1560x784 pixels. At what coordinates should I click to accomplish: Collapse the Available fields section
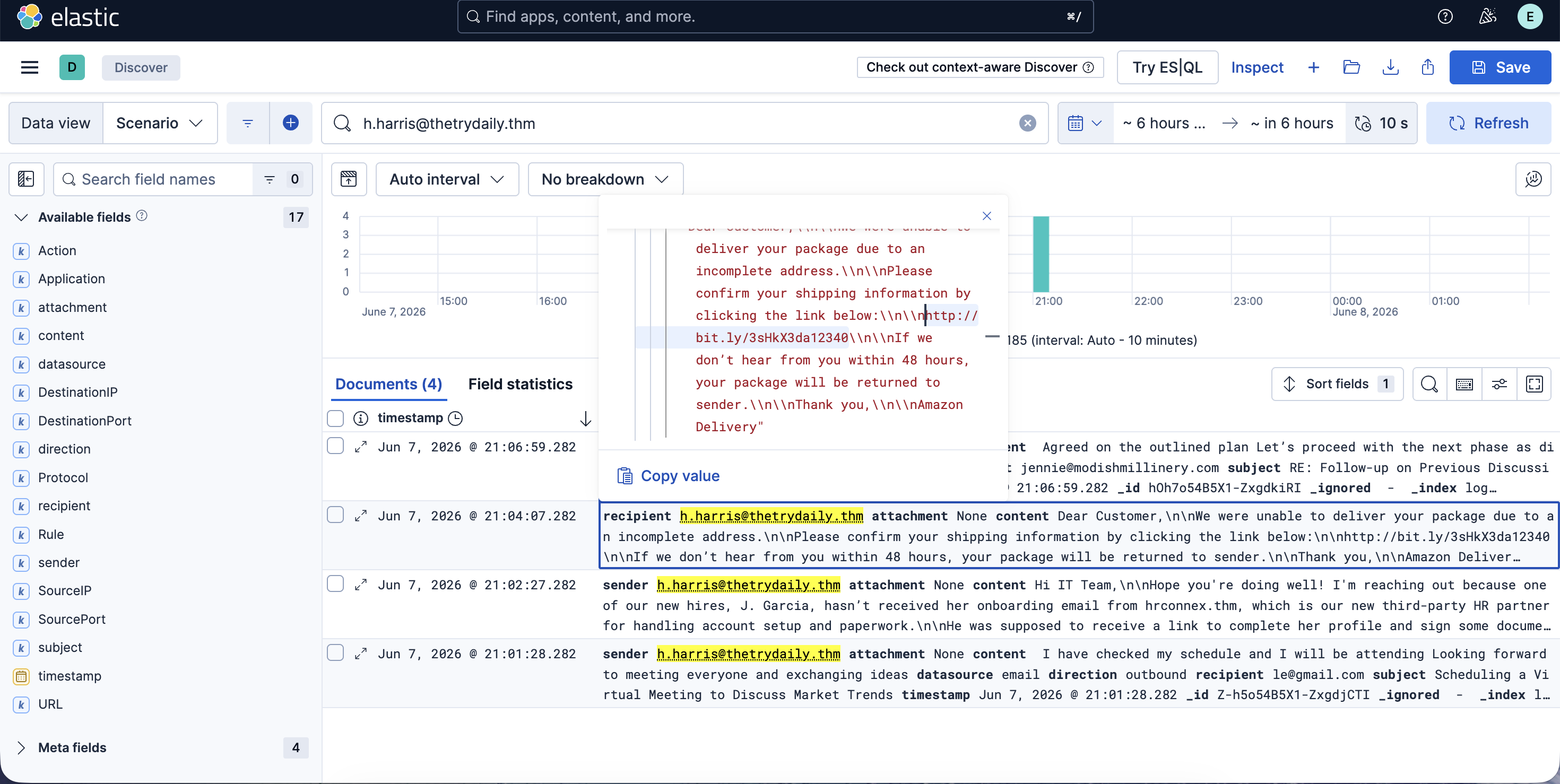click(21, 217)
